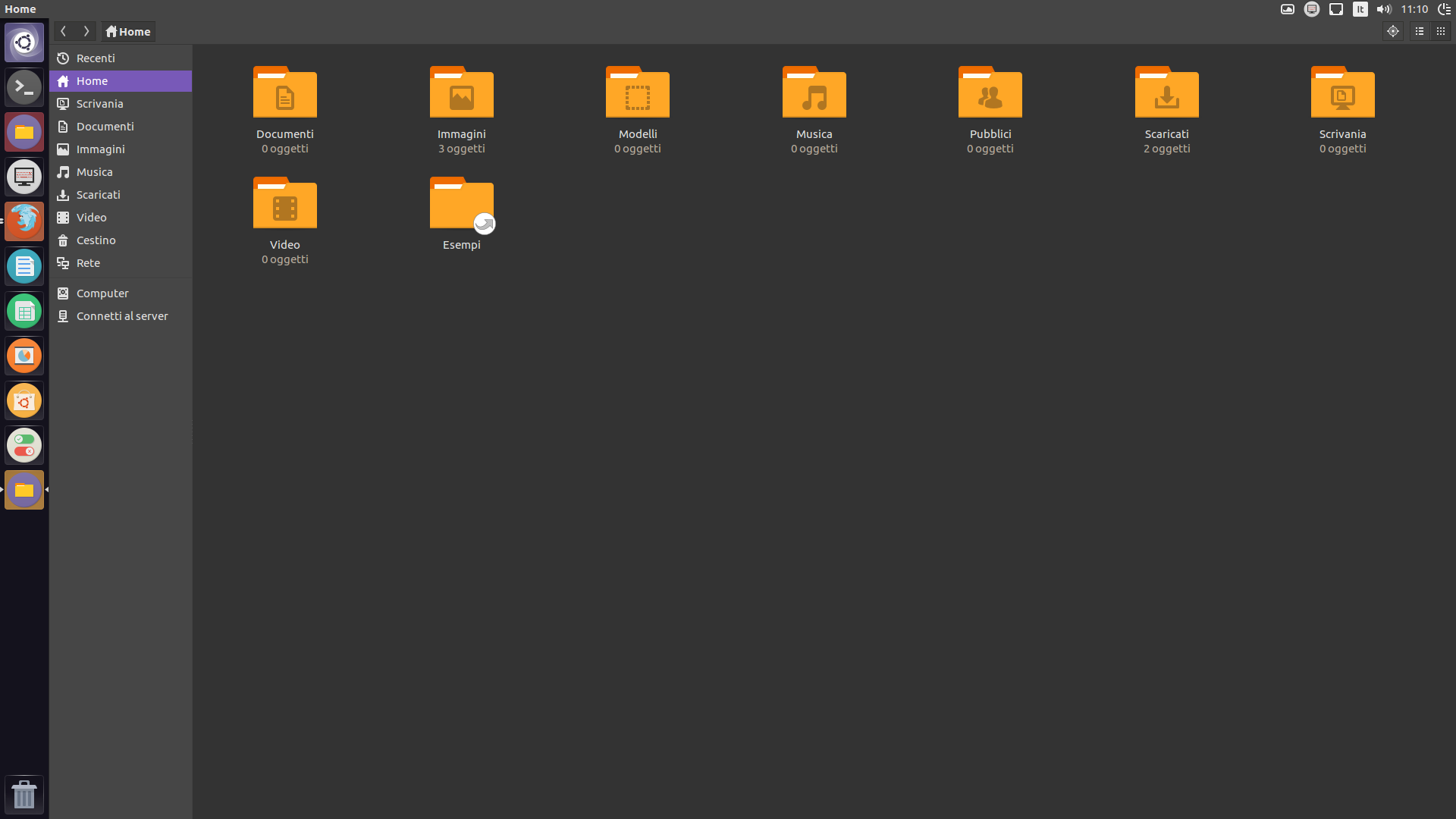Click the search/locate icon in toolbar
This screenshot has width=1456, height=819.
pyautogui.click(x=1392, y=31)
